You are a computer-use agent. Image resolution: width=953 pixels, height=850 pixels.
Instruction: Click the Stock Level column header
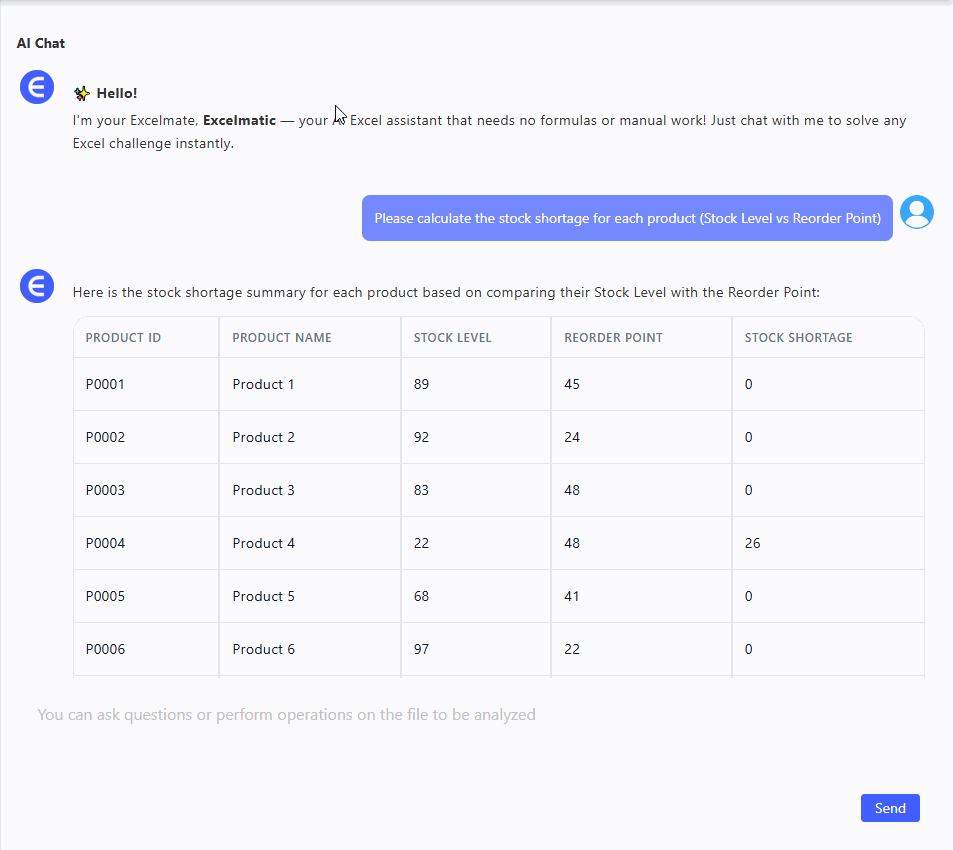click(452, 338)
